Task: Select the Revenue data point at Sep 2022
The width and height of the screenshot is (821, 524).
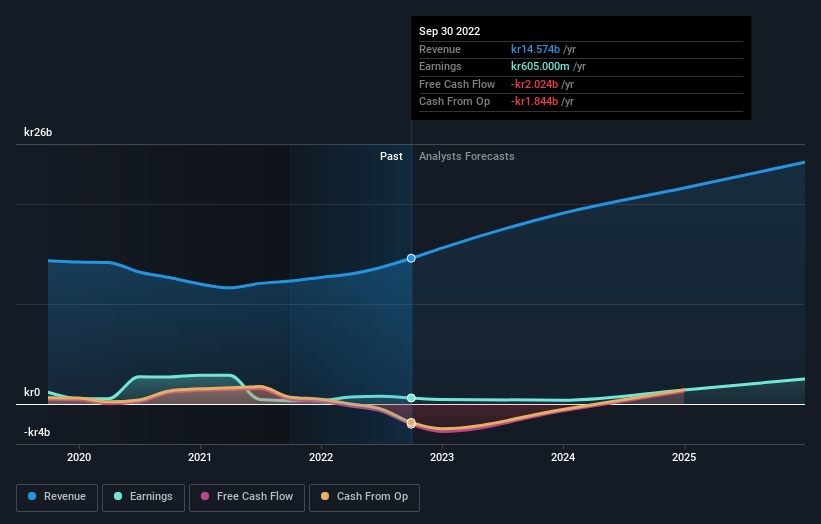Action: pyautogui.click(x=412, y=258)
